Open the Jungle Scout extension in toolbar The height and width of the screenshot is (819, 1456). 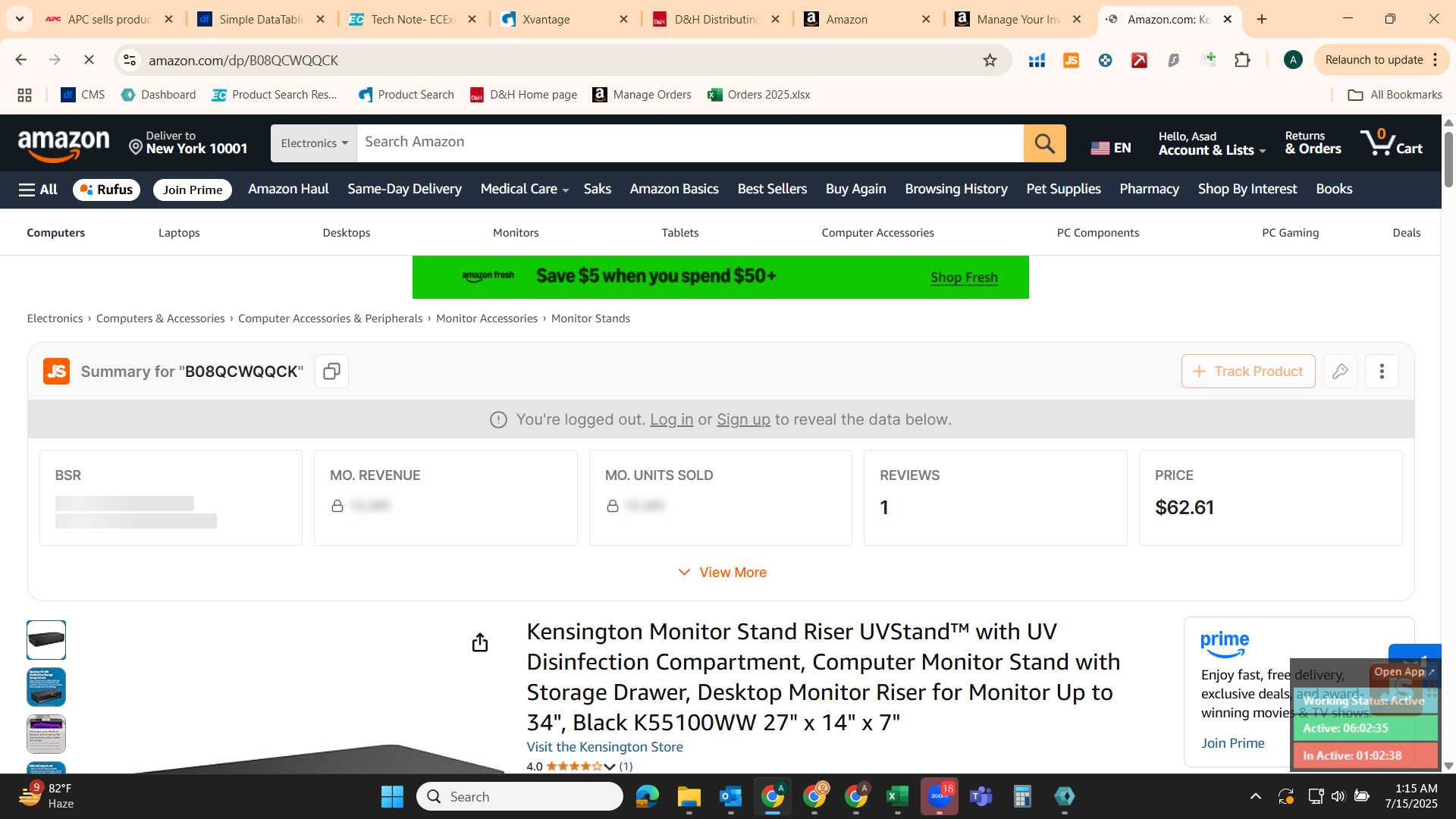1071,60
